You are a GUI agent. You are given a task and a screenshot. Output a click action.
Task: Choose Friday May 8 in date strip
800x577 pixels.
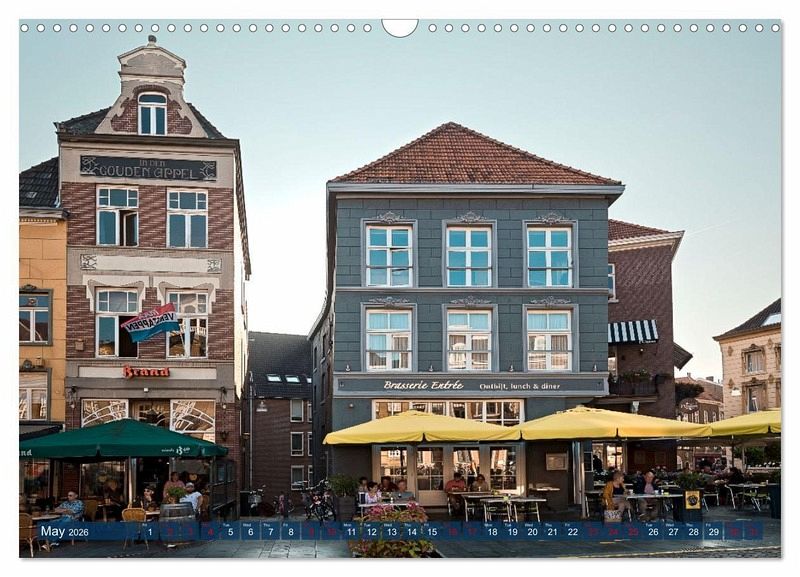(x=290, y=532)
